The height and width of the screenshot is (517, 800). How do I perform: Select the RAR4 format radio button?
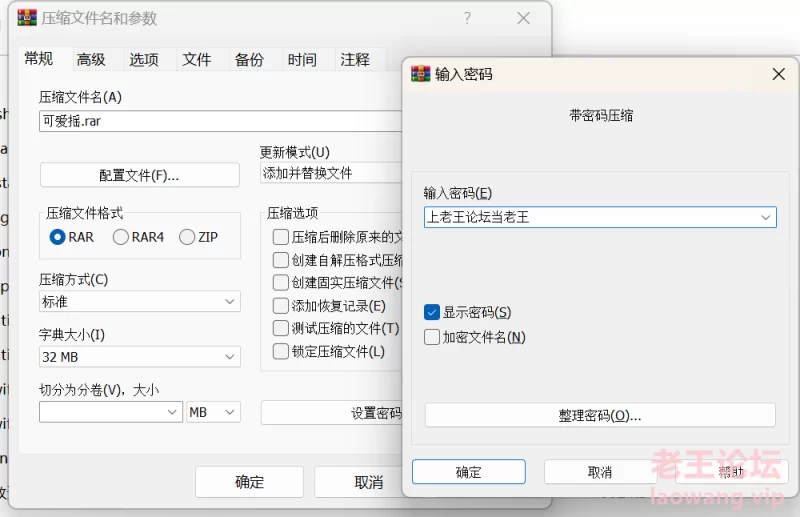pos(121,237)
